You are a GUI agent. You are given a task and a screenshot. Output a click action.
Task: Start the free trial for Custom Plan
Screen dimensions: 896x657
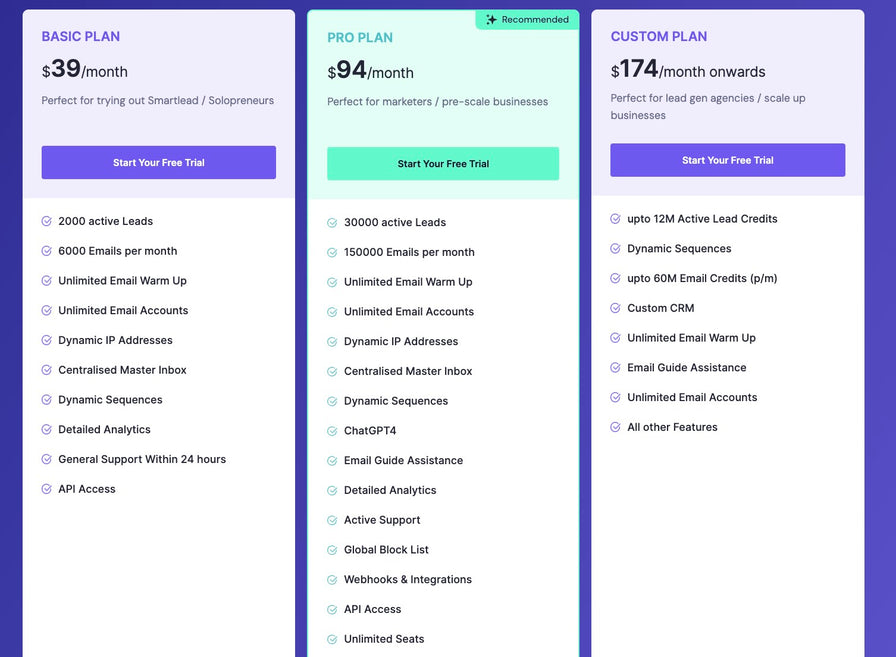728,160
